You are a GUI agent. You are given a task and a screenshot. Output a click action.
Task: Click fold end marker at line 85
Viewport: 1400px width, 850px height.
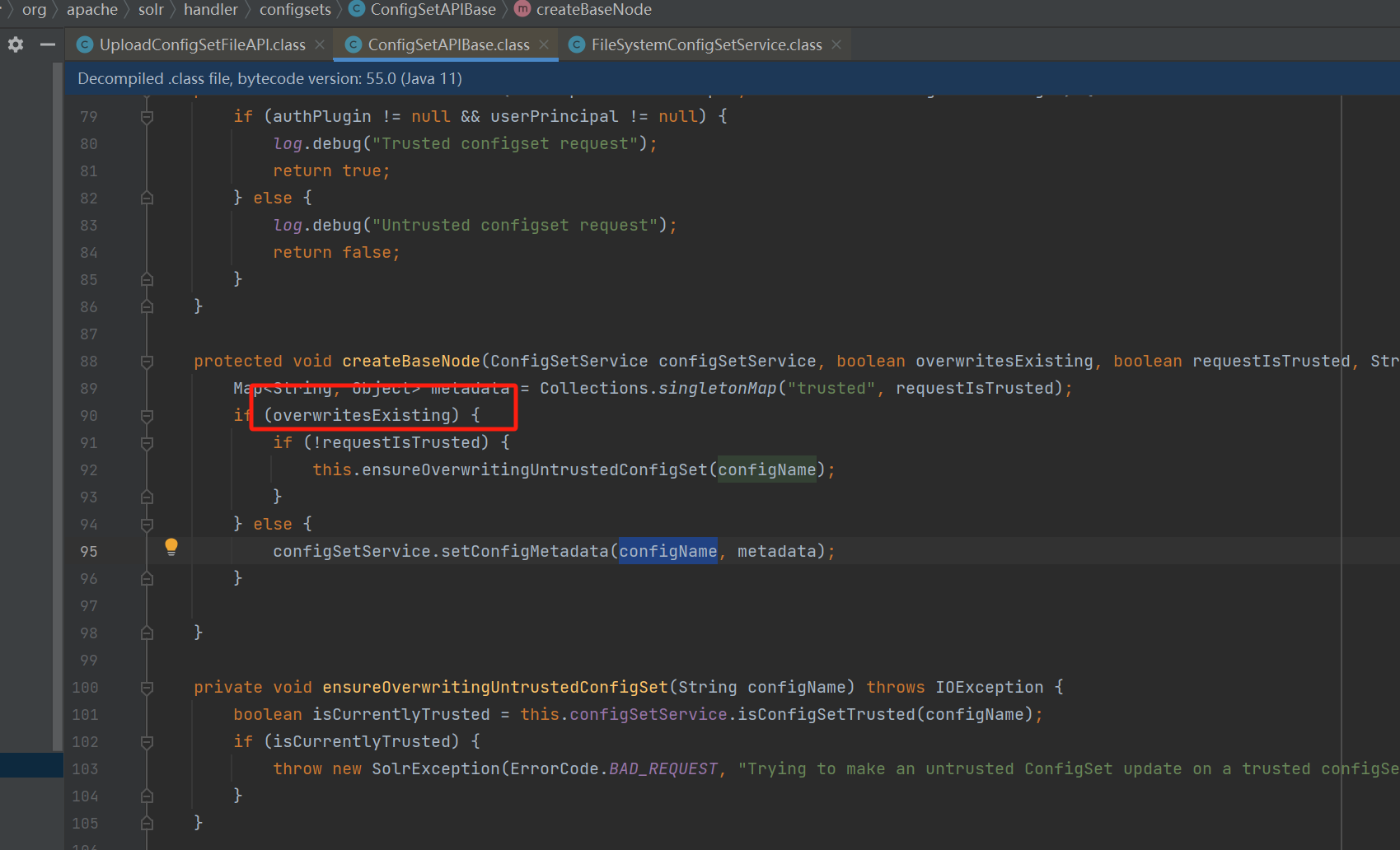click(x=147, y=279)
